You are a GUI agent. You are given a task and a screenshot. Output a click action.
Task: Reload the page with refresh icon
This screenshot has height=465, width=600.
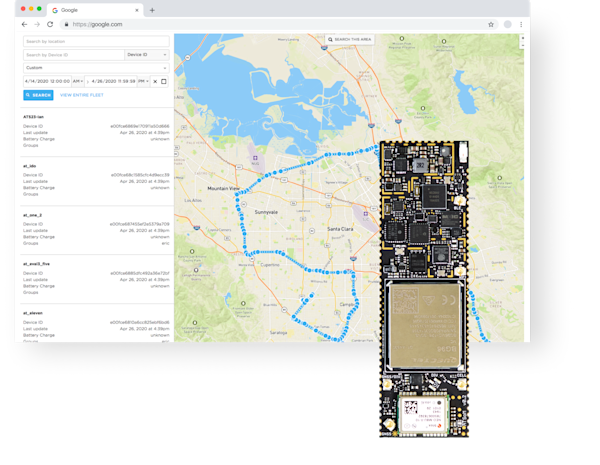(50, 24)
